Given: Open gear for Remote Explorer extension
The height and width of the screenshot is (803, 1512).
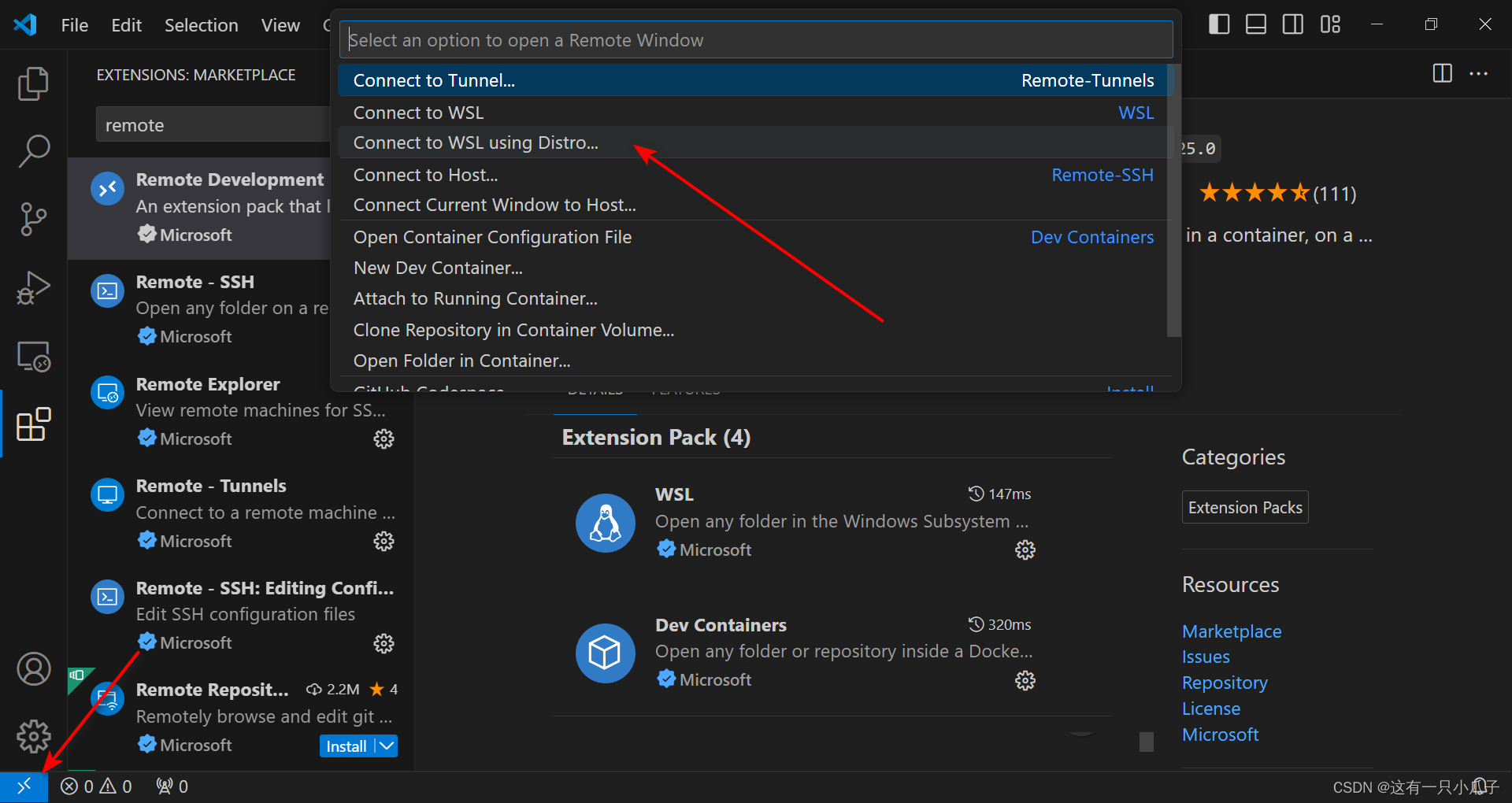Looking at the screenshot, I should pyautogui.click(x=384, y=439).
